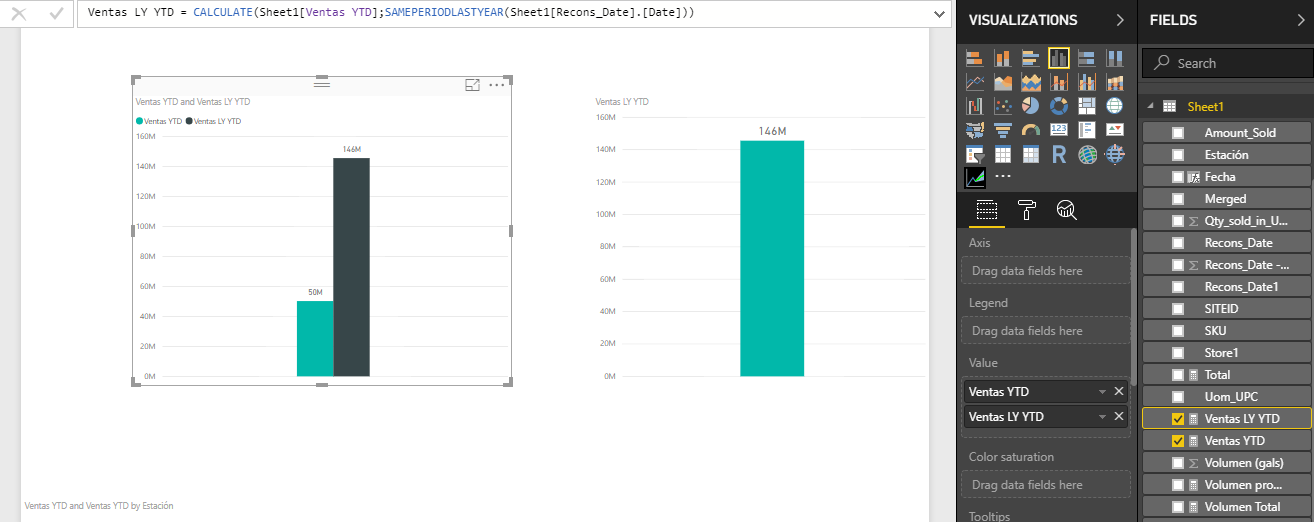Select the R script visual

(x=1059, y=154)
